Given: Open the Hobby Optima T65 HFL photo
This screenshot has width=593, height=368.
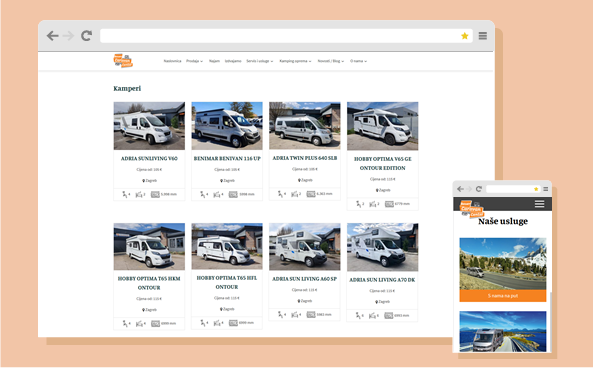Looking at the screenshot, I should tap(227, 246).
